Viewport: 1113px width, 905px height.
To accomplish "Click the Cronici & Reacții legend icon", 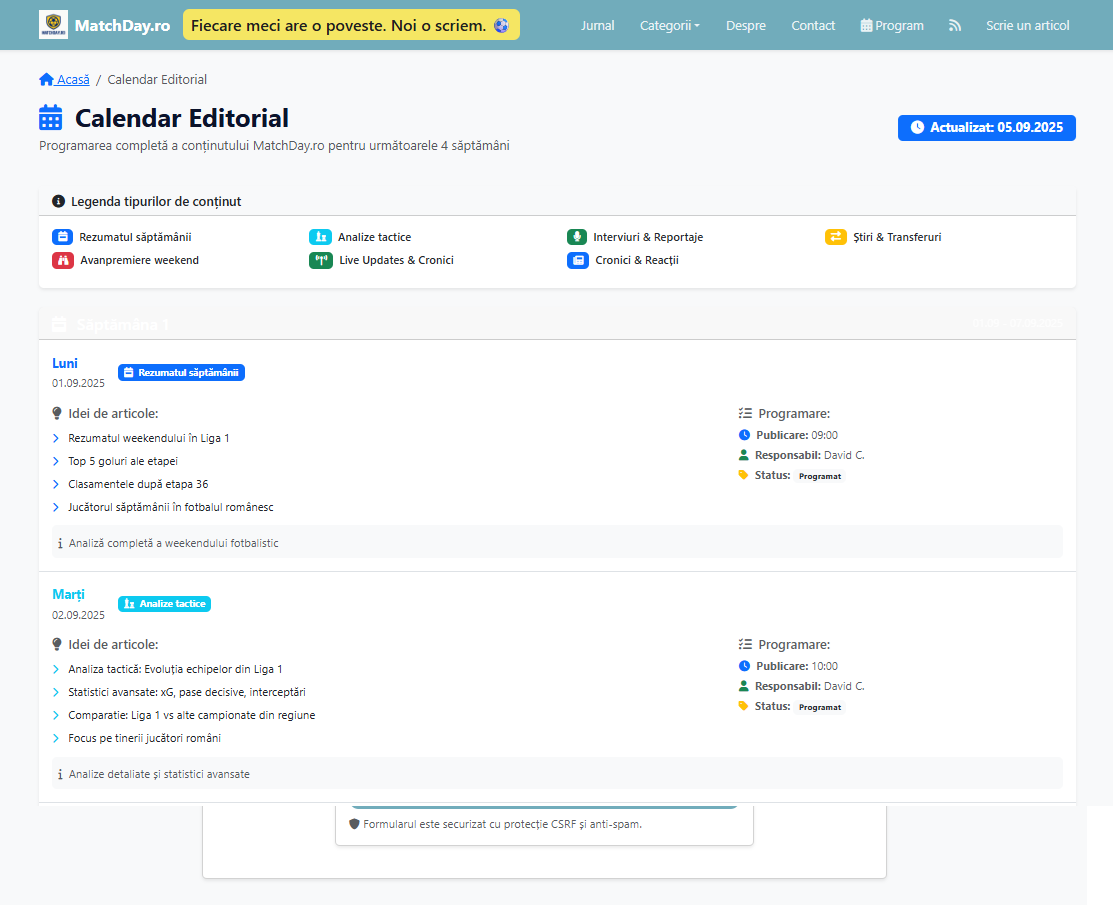I will pos(577,260).
